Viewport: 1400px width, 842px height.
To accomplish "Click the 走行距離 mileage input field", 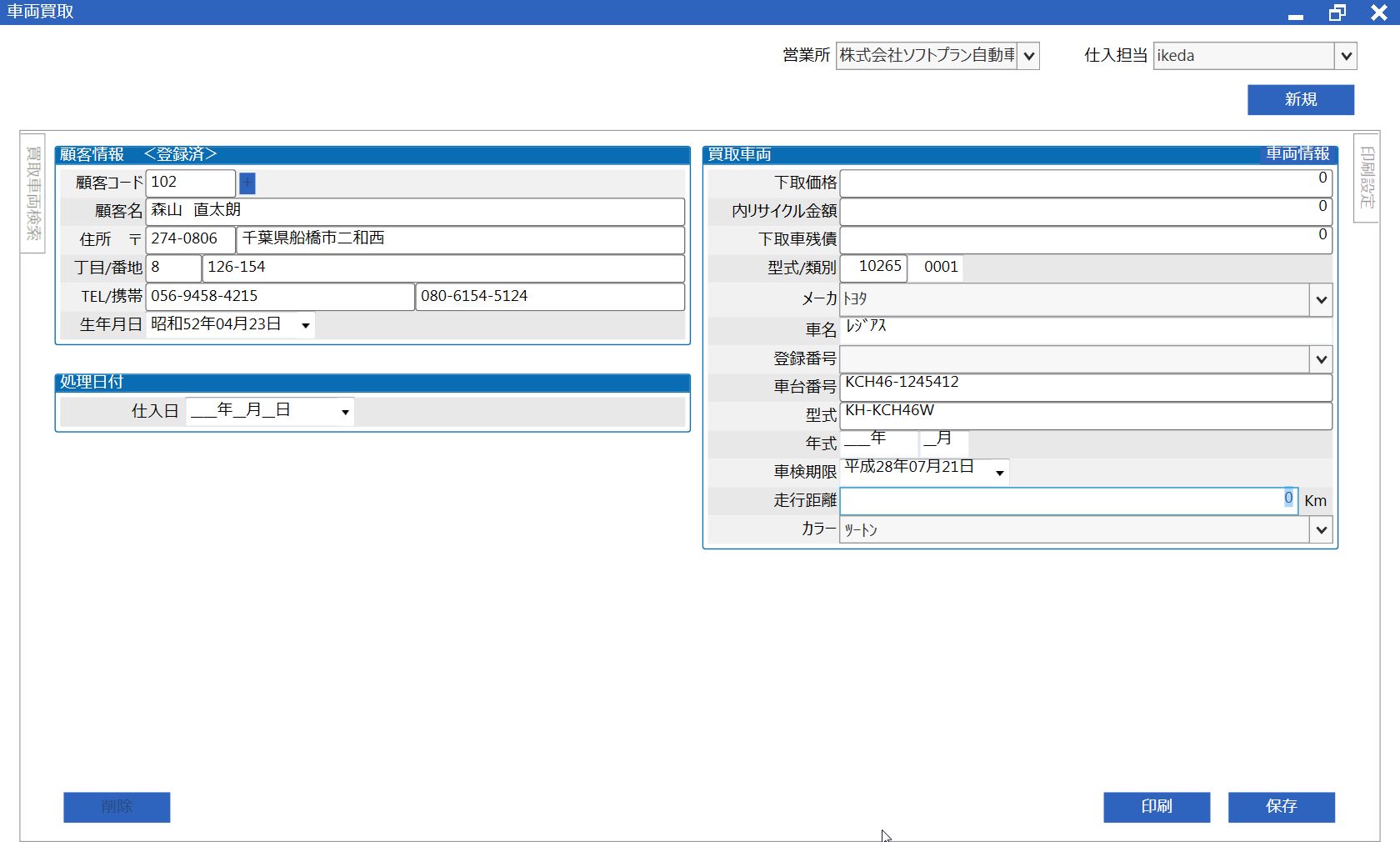I will point(1068,501).
